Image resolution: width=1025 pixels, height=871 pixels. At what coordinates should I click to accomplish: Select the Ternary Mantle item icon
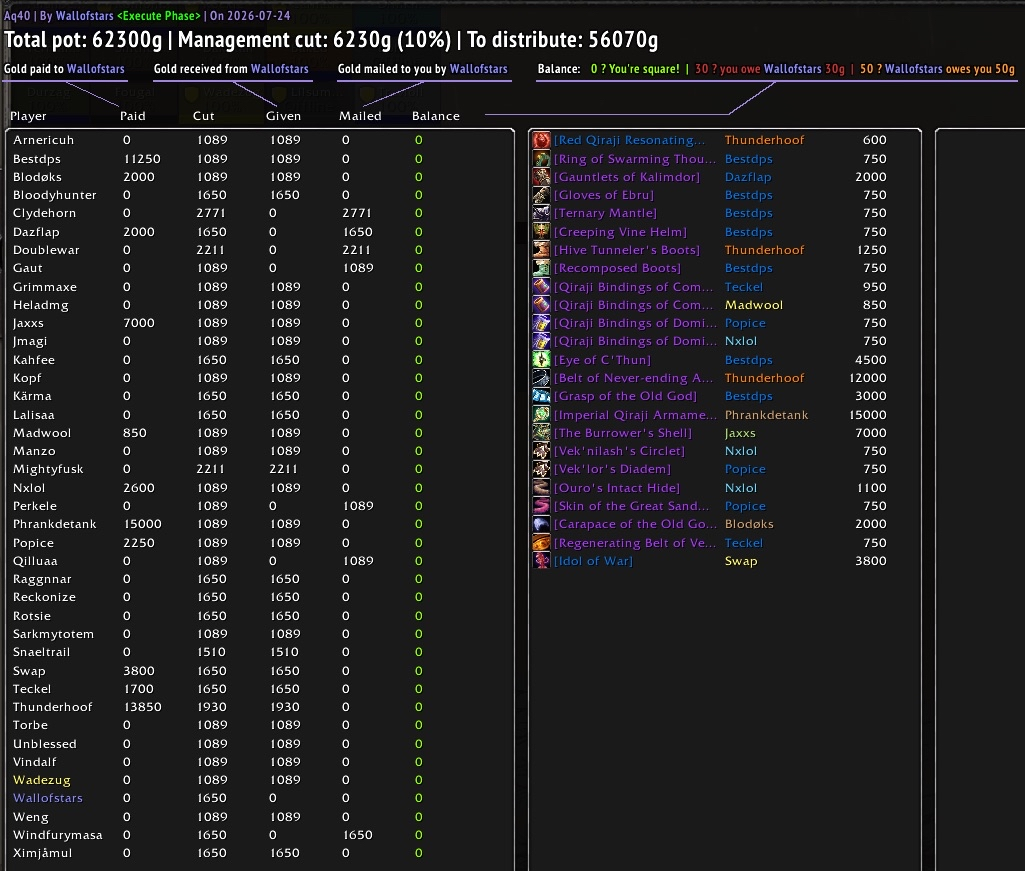pos(541,213)
